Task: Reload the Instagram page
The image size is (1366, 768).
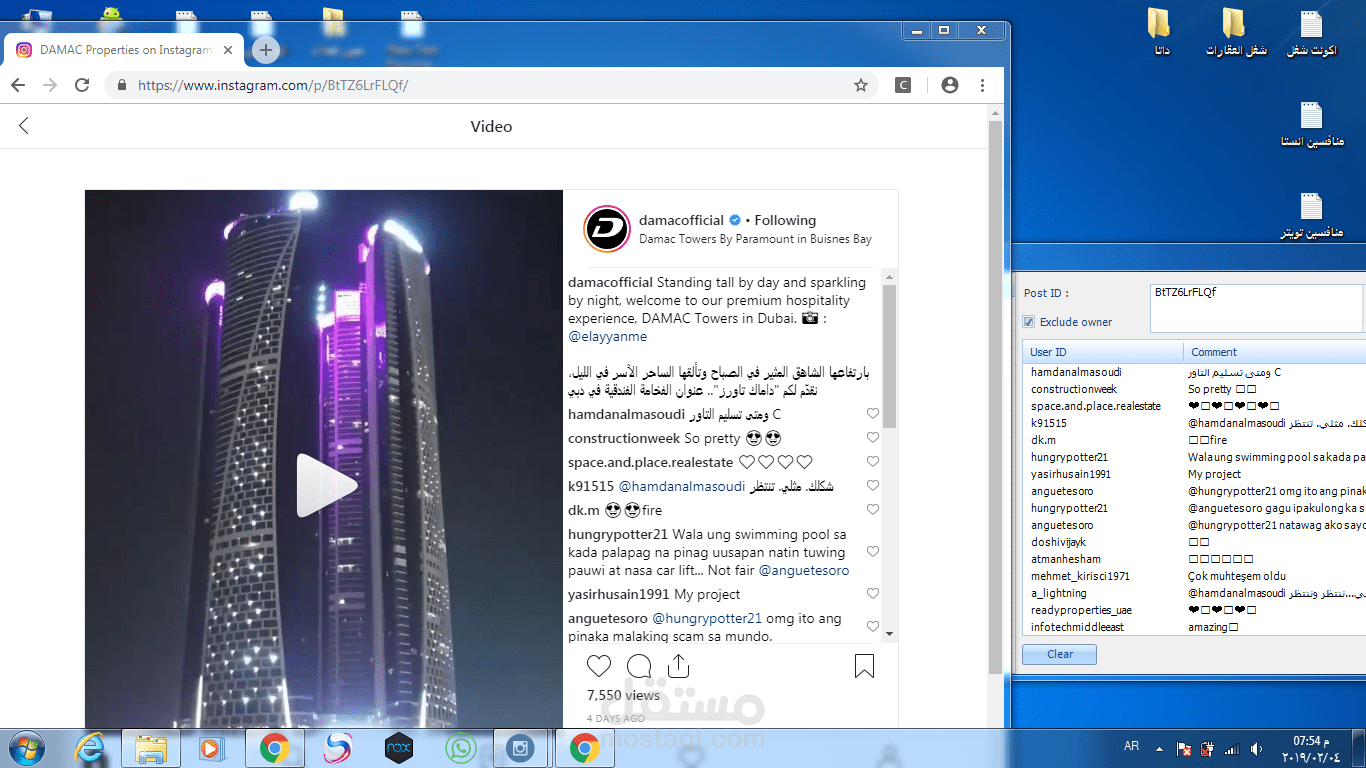Action: (x=82, y=85)
